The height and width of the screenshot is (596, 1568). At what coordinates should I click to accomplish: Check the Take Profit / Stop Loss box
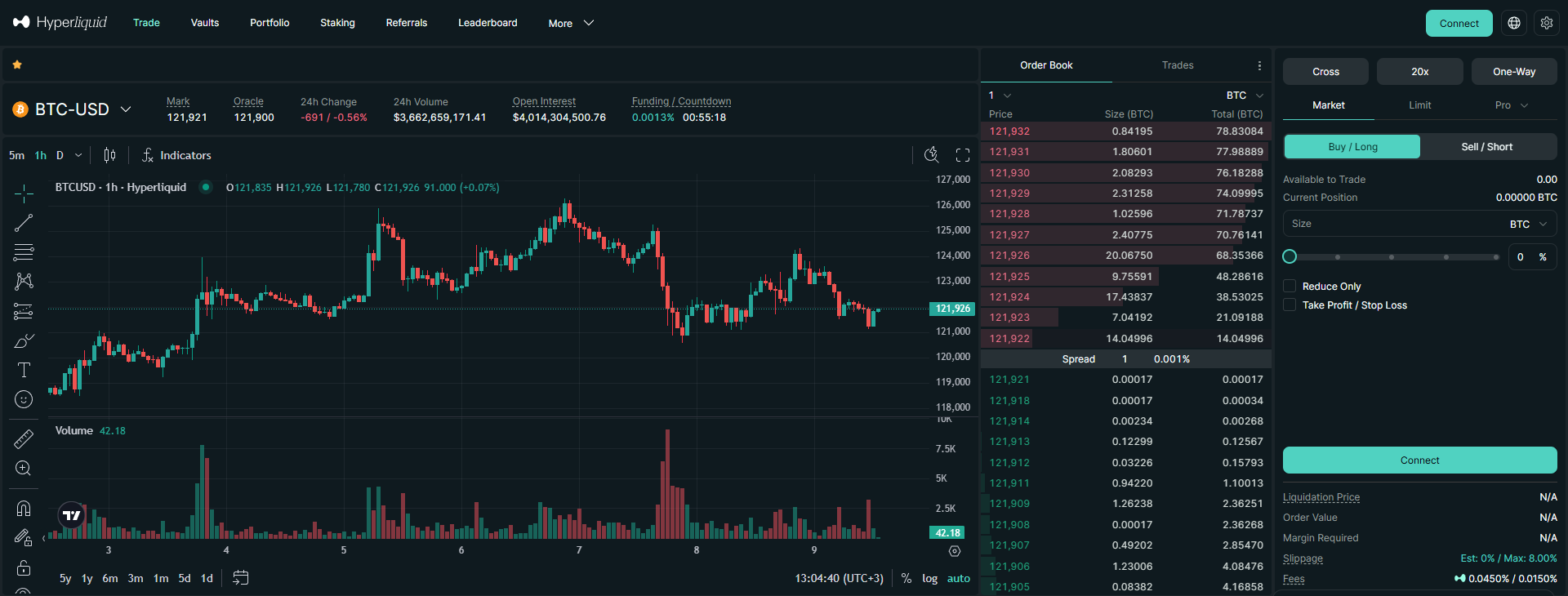pos(1290,305)
